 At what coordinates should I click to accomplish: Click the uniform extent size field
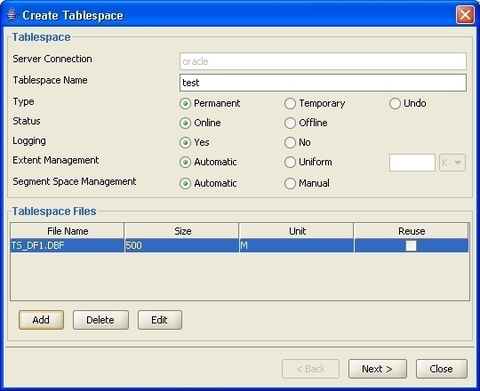[x=412, y=163]
